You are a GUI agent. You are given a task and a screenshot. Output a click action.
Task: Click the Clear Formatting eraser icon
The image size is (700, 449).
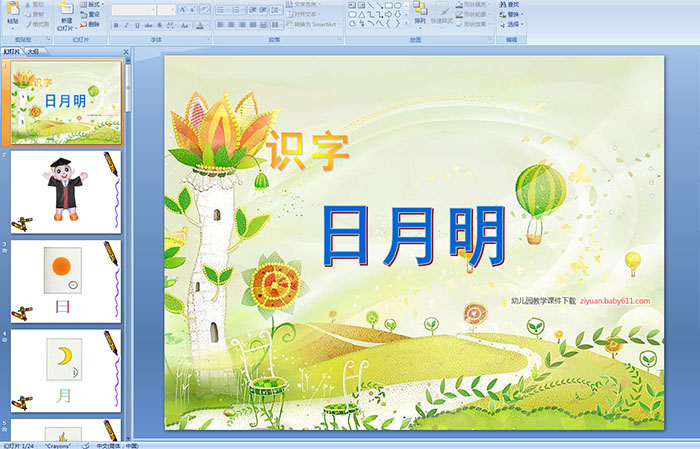coord(204,10)
